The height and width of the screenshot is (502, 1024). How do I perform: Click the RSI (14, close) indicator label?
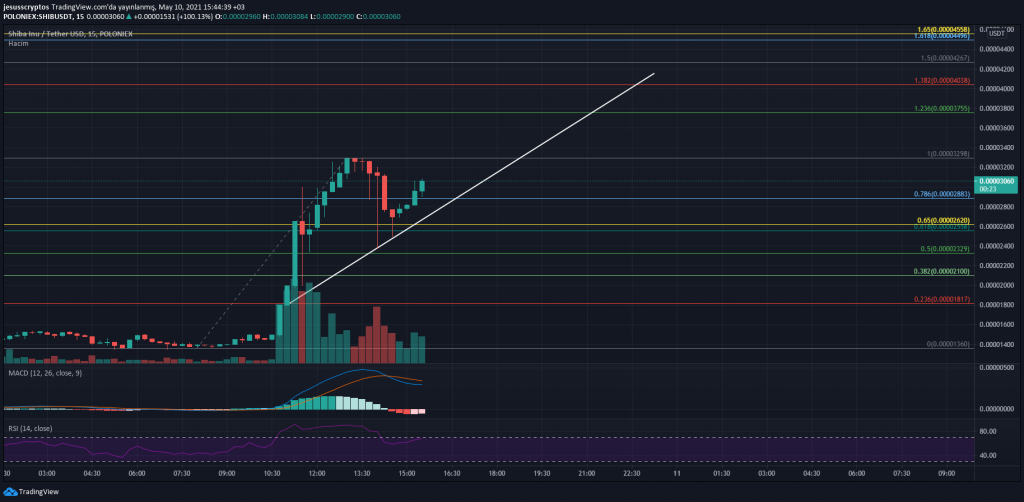29,428
